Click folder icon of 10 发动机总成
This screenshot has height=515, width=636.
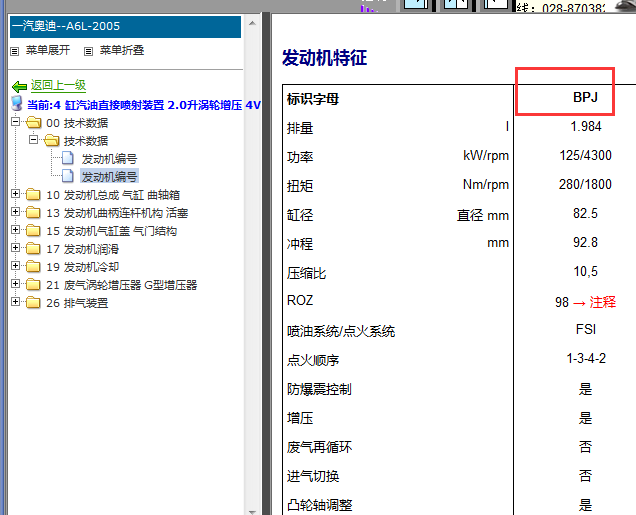[x=33, y=194]
